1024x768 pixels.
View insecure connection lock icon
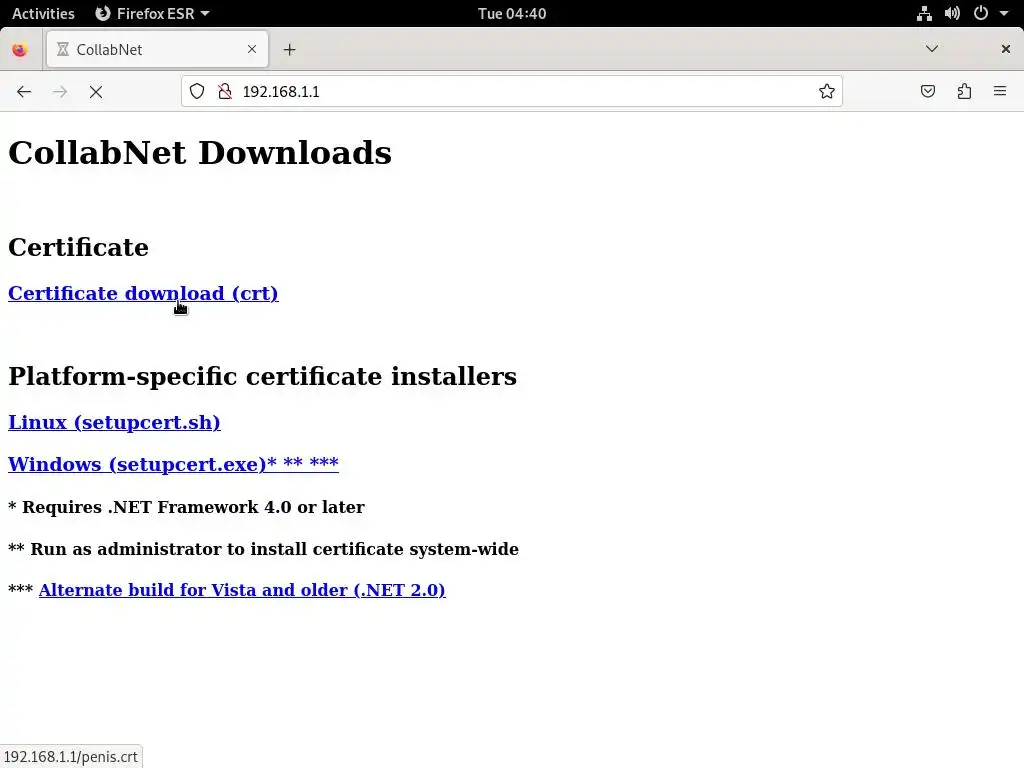pyautogui.click(x=225, y=91)
